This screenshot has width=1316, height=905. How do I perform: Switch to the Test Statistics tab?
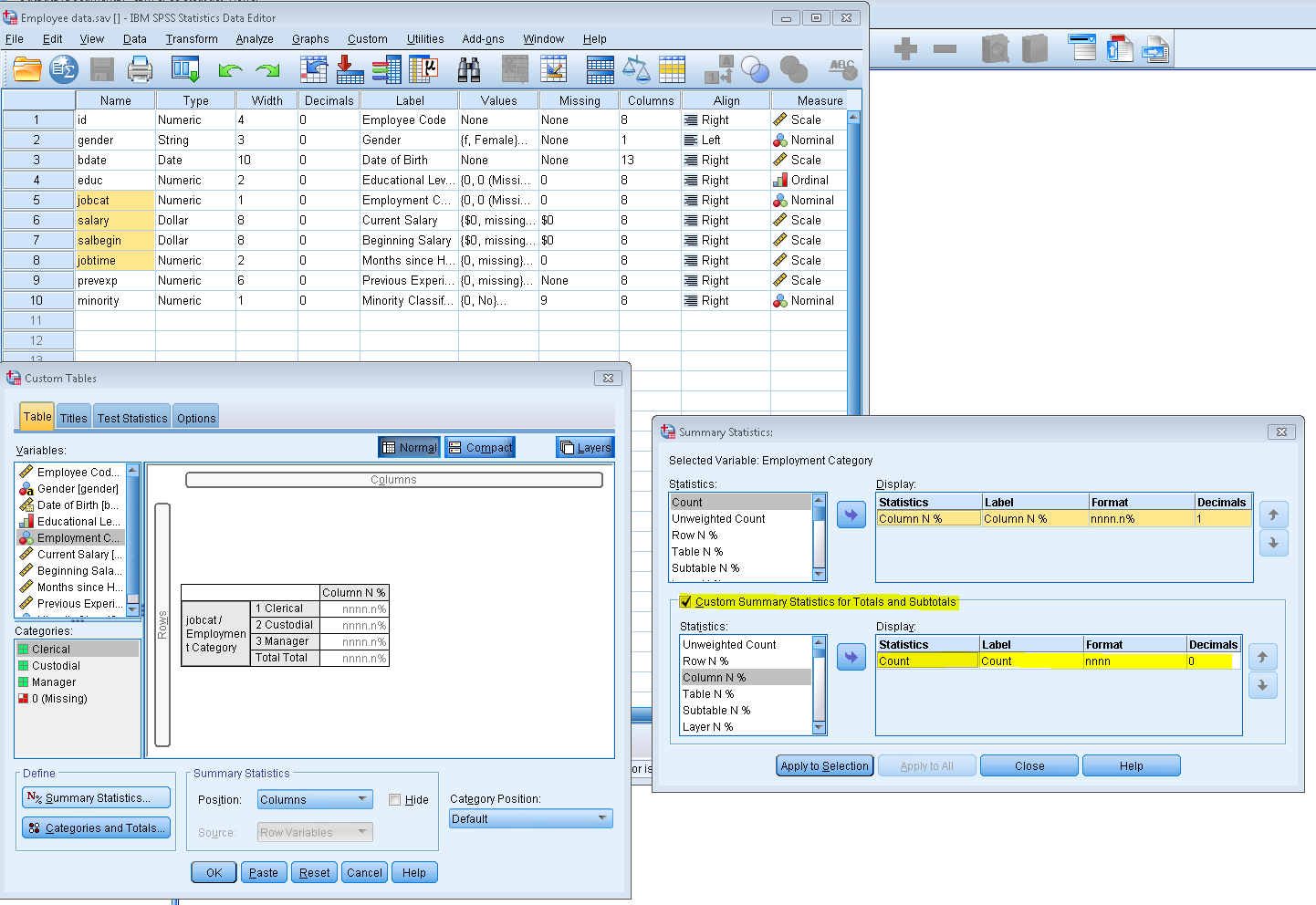point(132,418)
